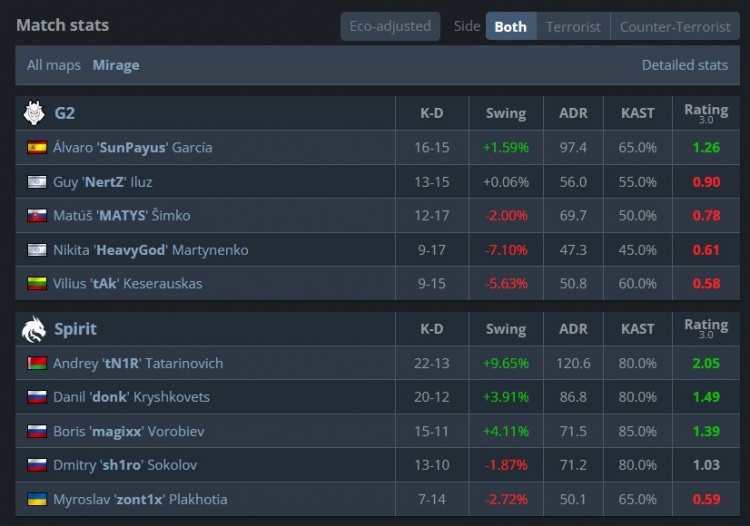The height and width of the screenshot is (526, 750).
Task: Open Danil 'donk' Kryshkovets player profile
Action: click(131, 397)
